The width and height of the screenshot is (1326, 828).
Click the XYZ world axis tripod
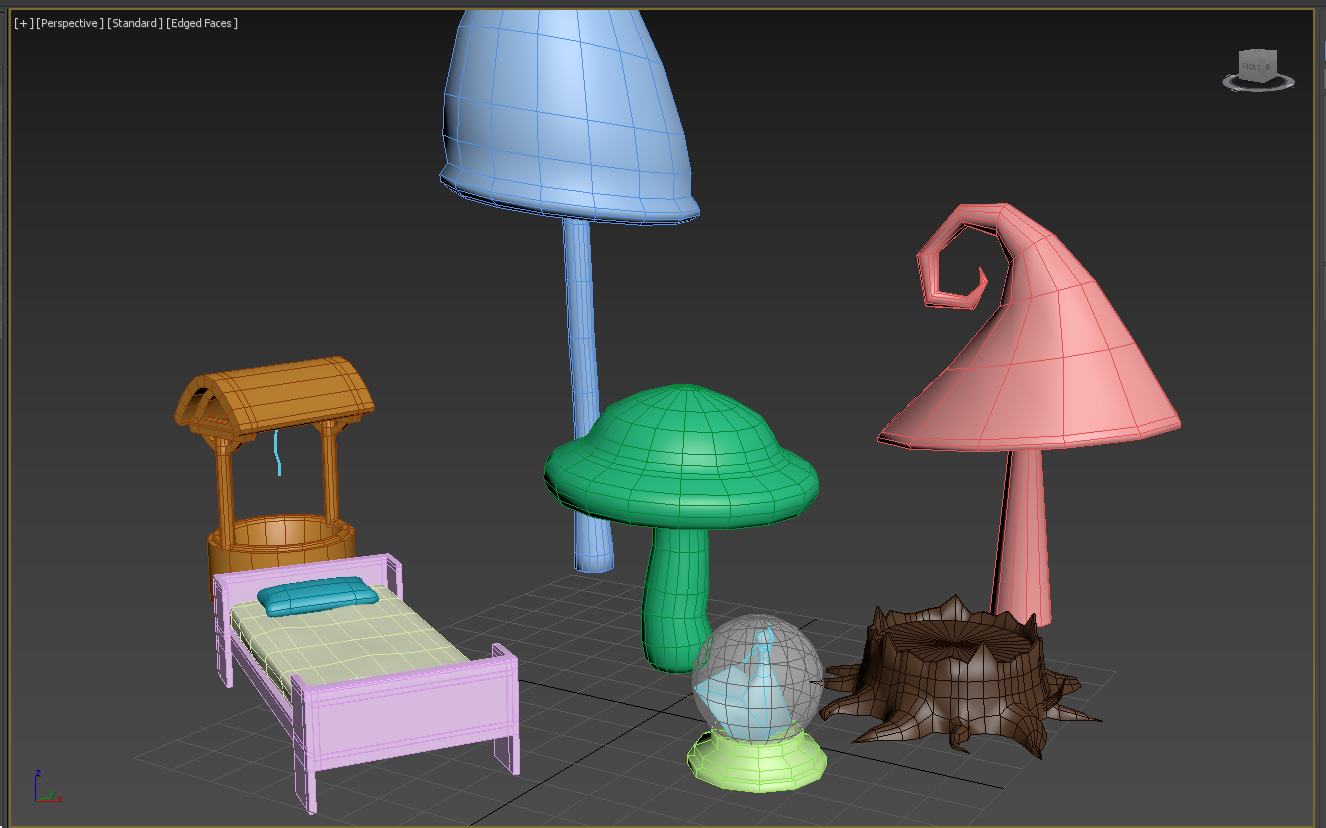tap(43, 788)
